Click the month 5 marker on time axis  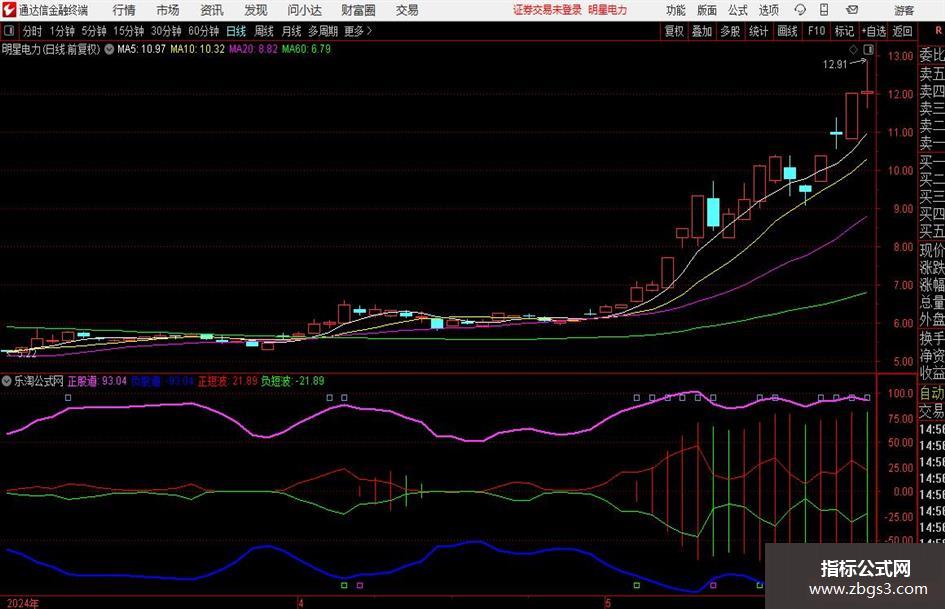pyautogui.click(x=608, y=603)
